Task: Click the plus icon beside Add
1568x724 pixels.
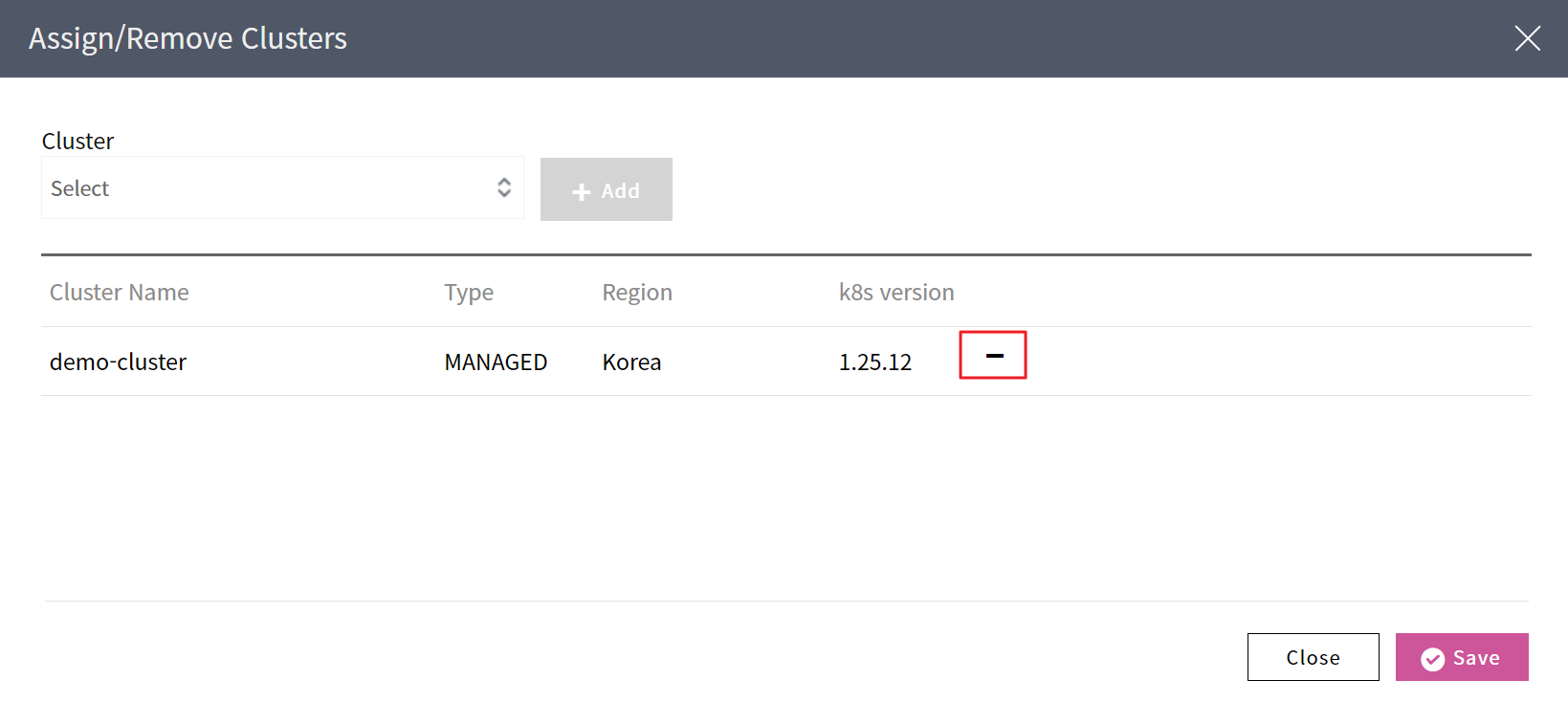Action: [x=581, y=192]
